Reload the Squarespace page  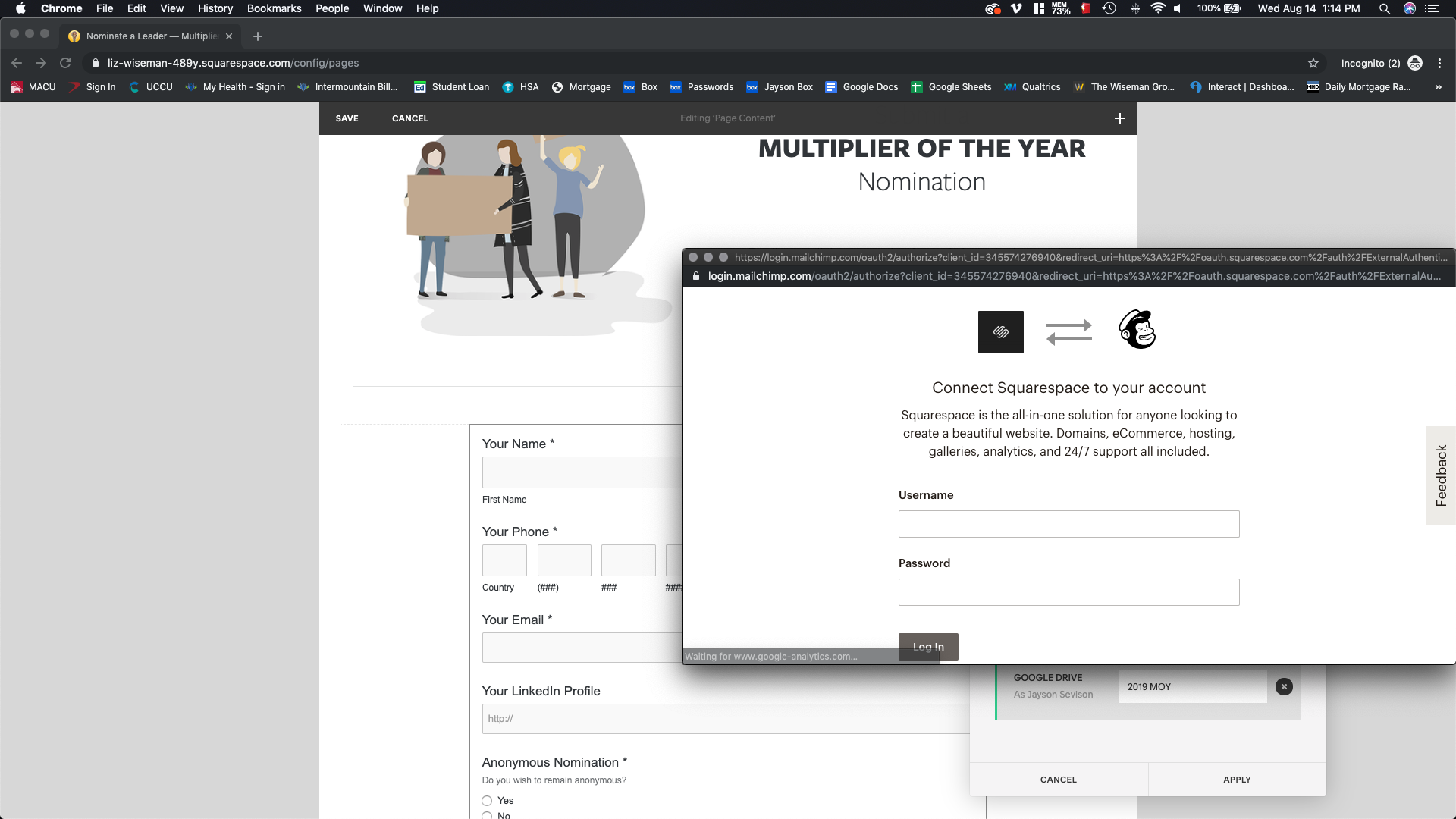tap(65, 63)
